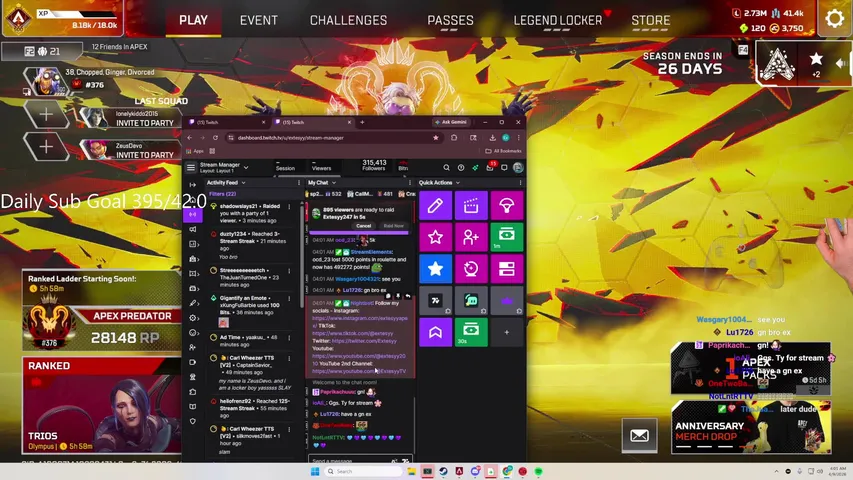Viewport: 853px width, 480px height.
Task: Open the STORE tab
Action: click(x=650, y=20)
